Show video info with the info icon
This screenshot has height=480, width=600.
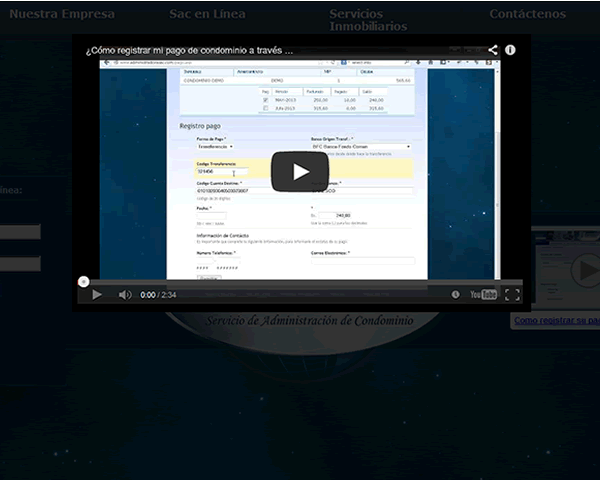[x=511, y=49]
